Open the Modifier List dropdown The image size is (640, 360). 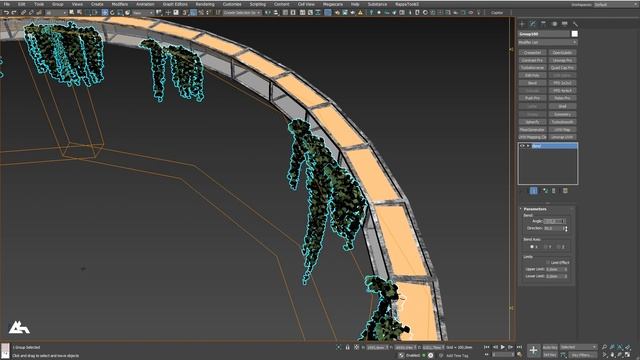pyautogui.click(x=548, y=42)
